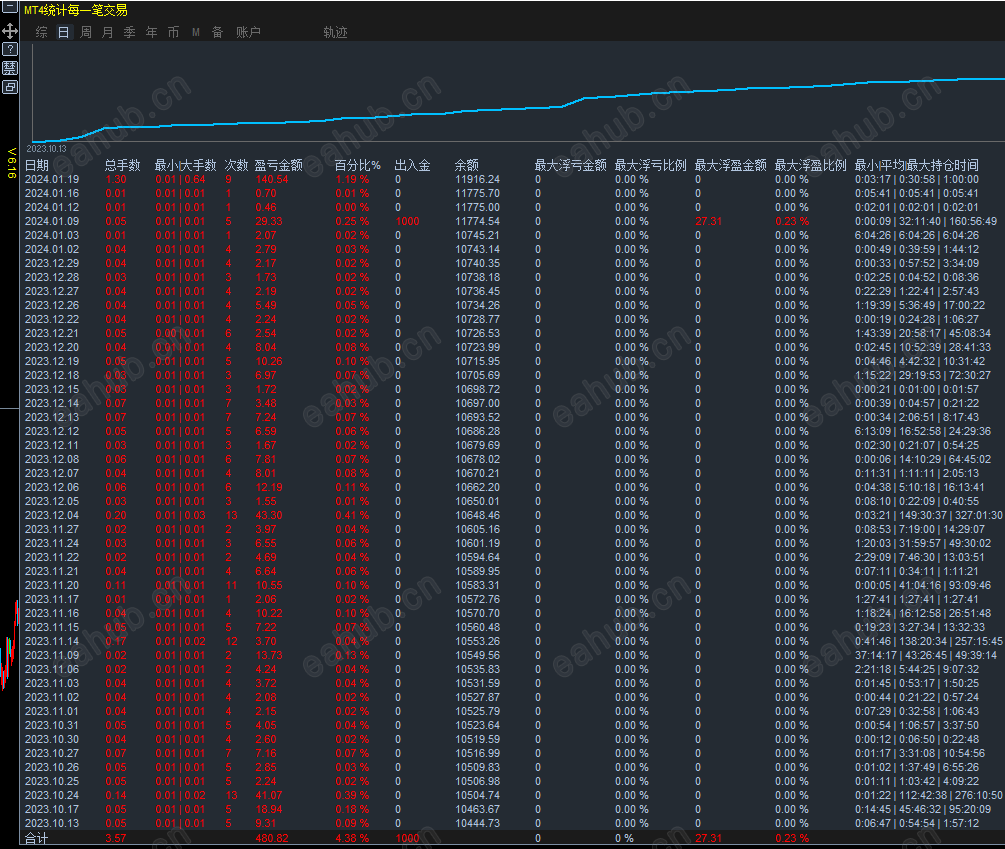The height and width of the screenshot is (849, 1005).
Task: Switch to the 周 weekly statistics tab
Action: coord(86,32)
